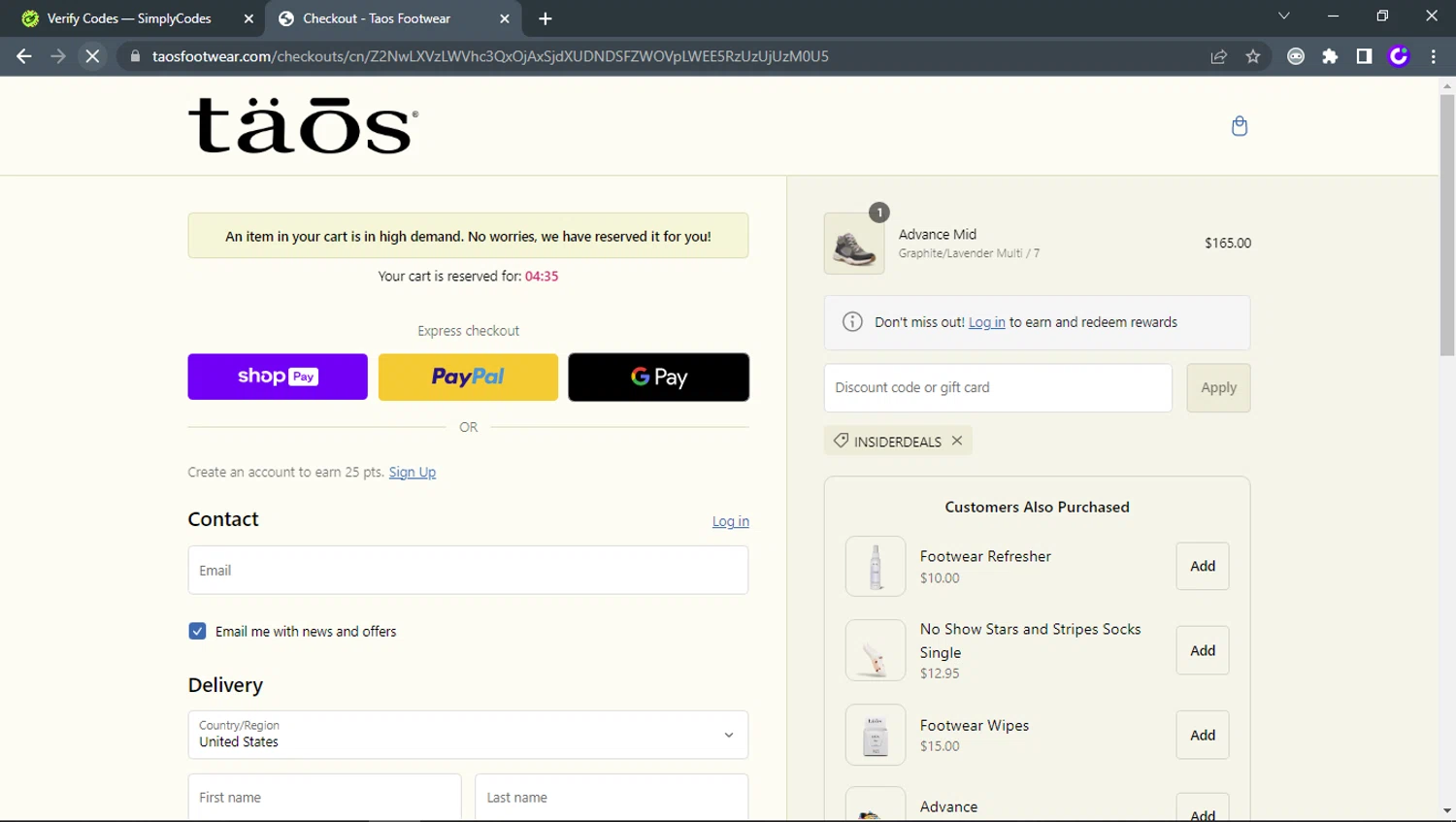Click Discount code or gift card field
The height and width of the screenshot is (822, 1456).
[998, 387]
